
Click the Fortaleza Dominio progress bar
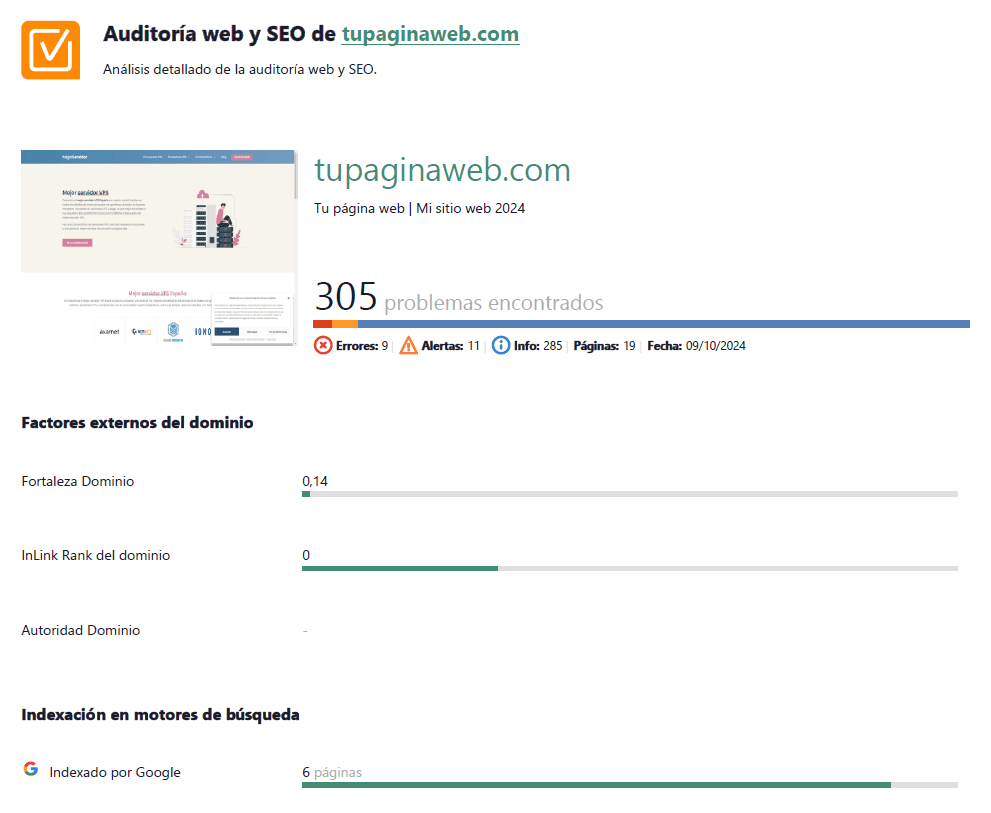629,494
